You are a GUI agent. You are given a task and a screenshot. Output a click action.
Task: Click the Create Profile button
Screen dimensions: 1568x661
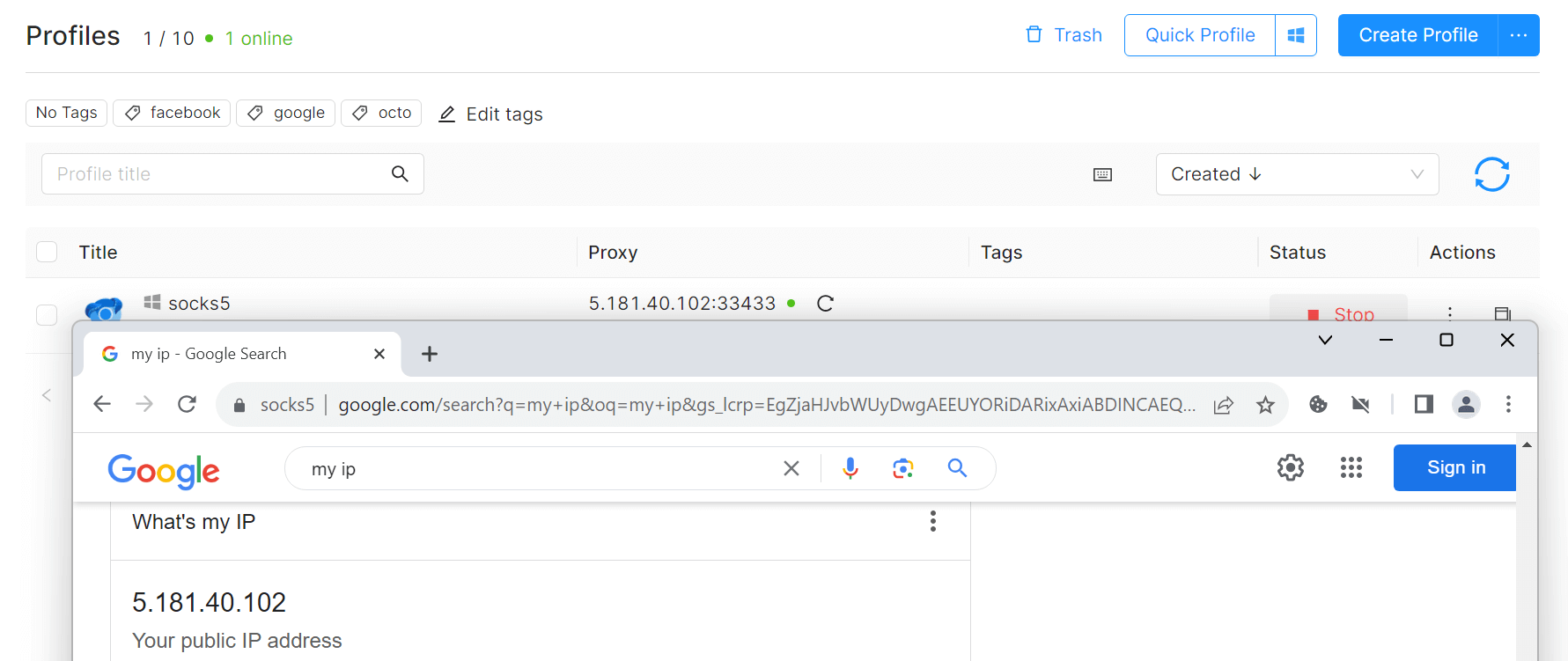tap(1417, 35)
